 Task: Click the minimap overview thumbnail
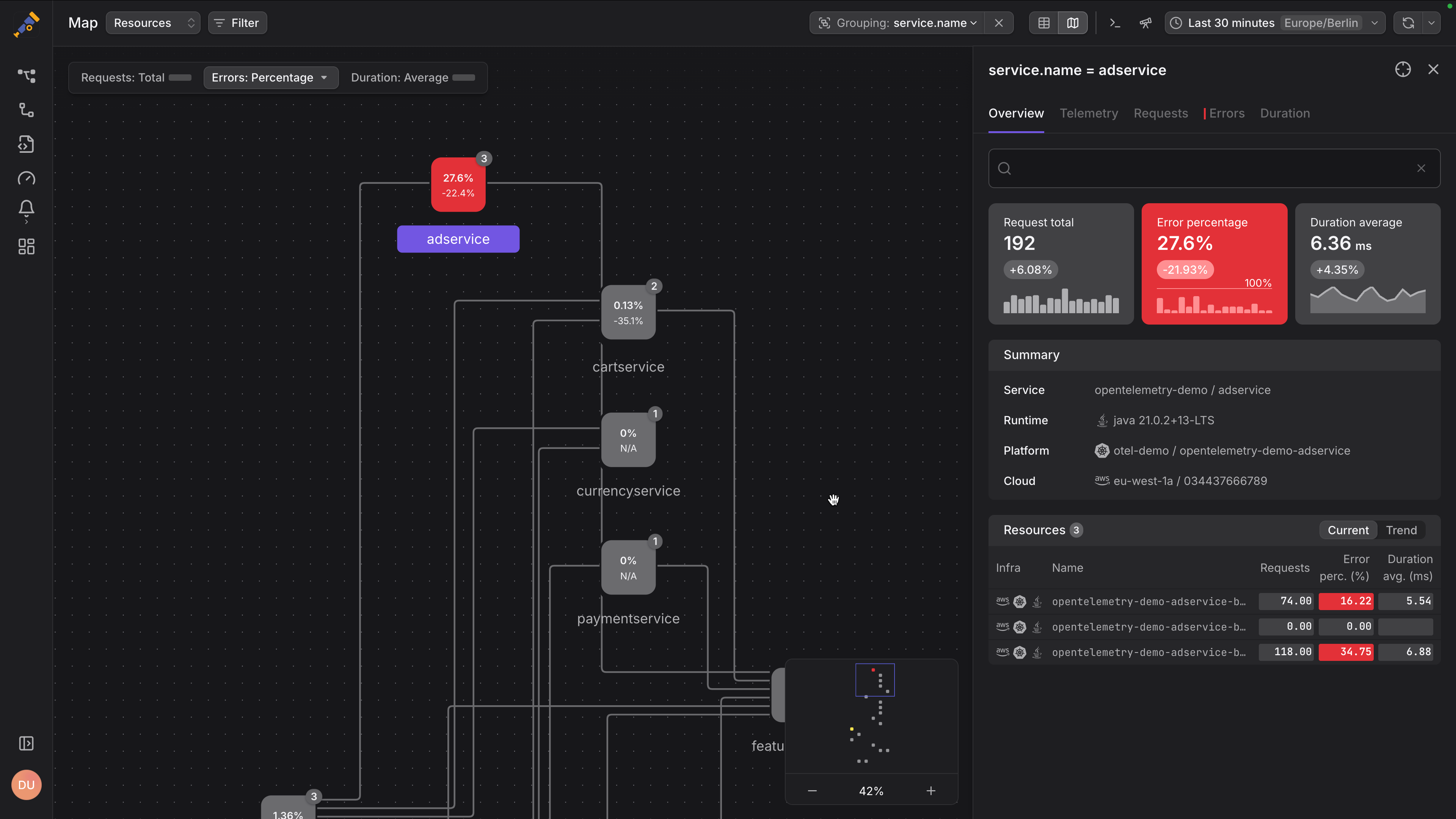[871, 716]
